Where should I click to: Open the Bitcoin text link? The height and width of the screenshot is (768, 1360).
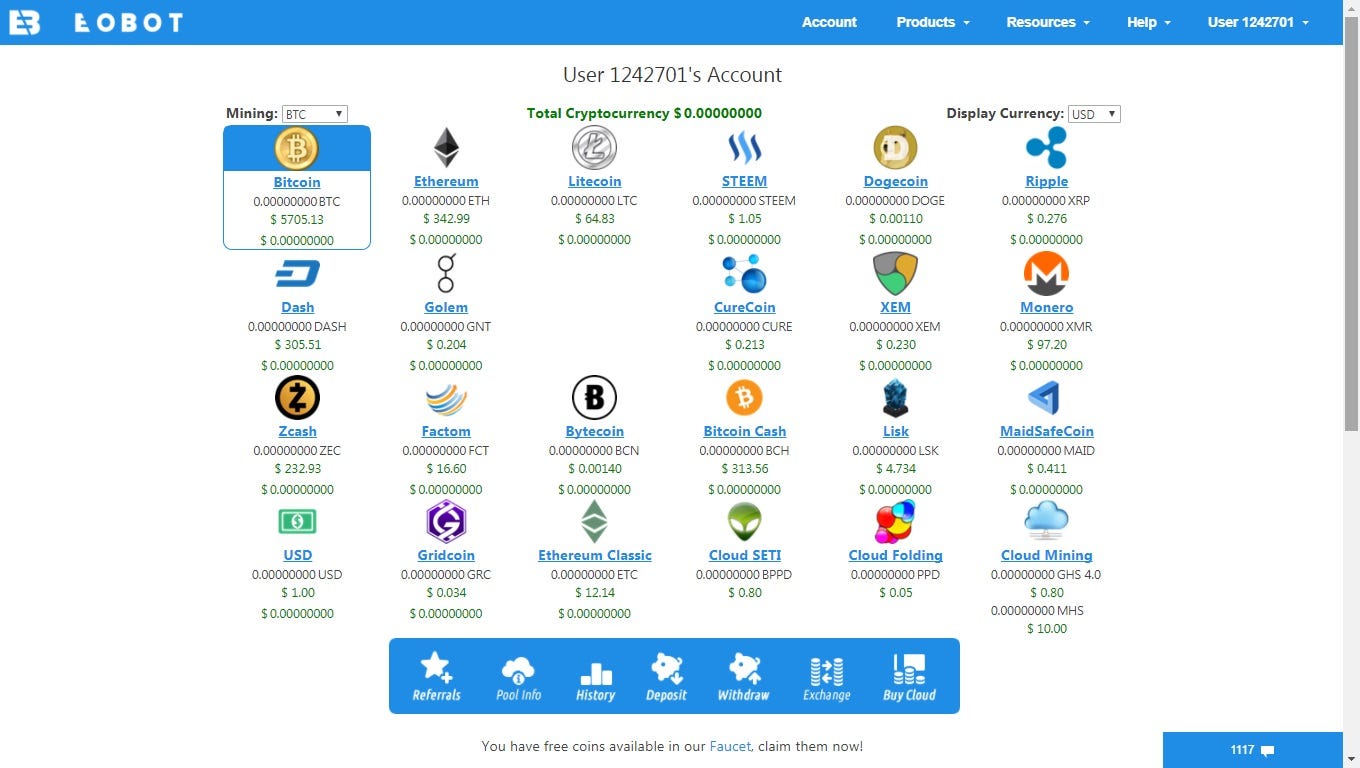(x=297, y=182)
